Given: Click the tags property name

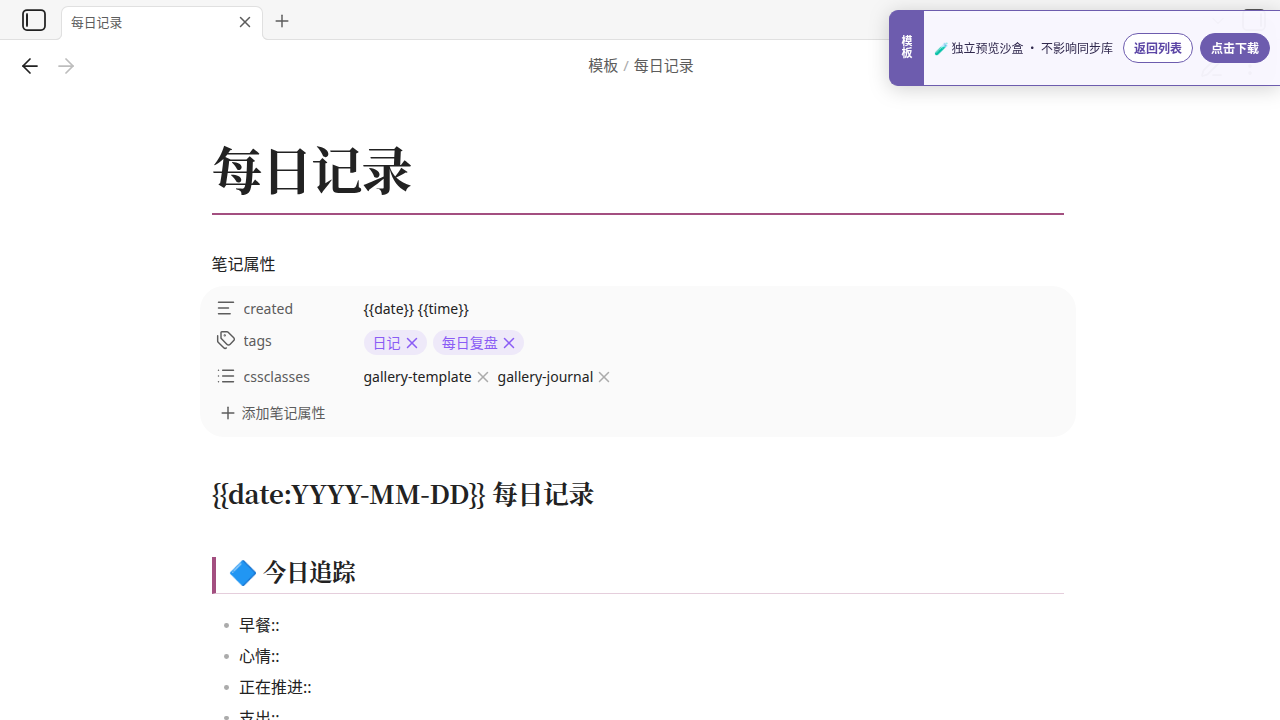Looking at the screenshot, I should [x=257, y=341].
